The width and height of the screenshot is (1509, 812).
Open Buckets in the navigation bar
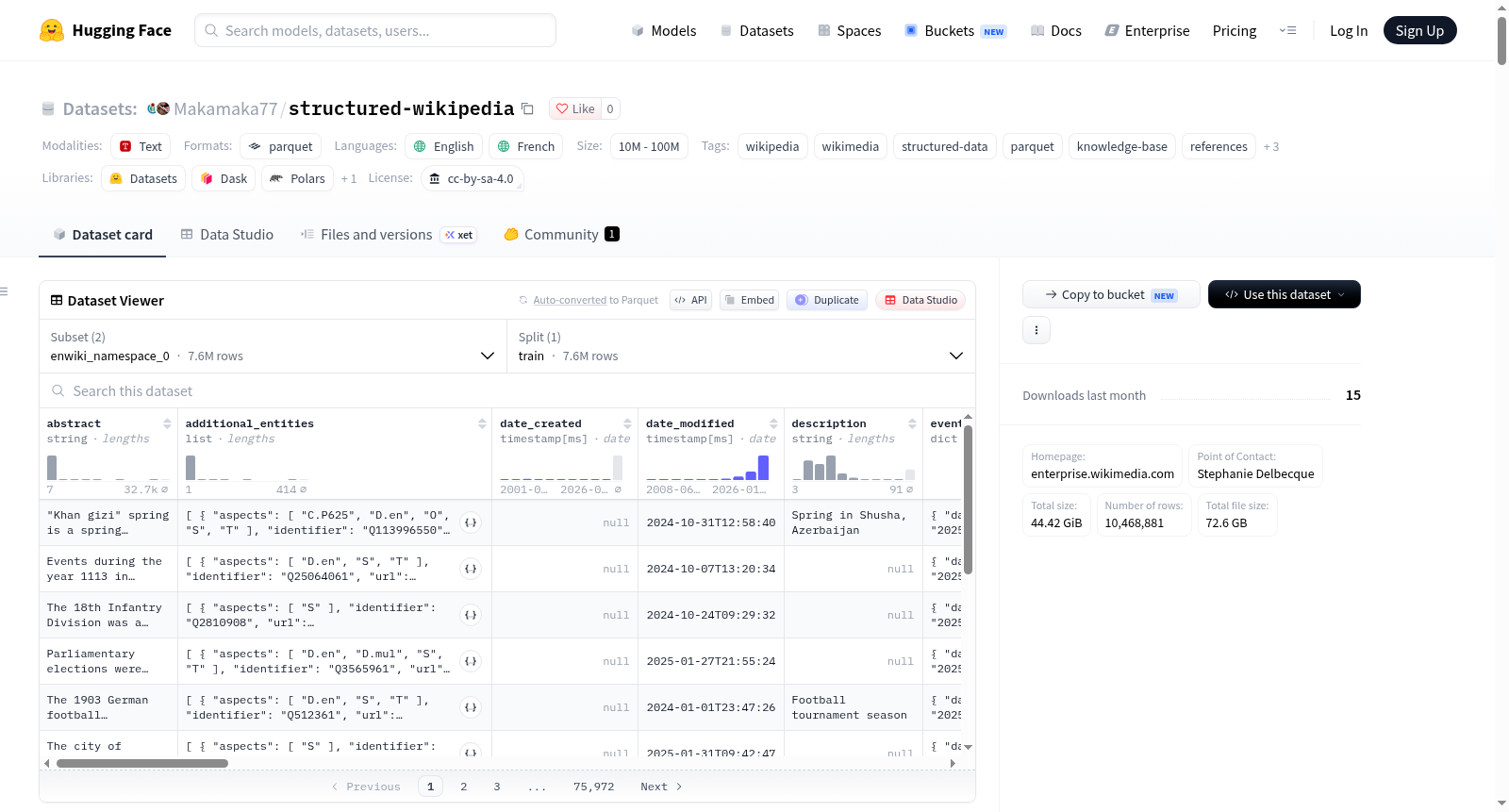(955, 31)
